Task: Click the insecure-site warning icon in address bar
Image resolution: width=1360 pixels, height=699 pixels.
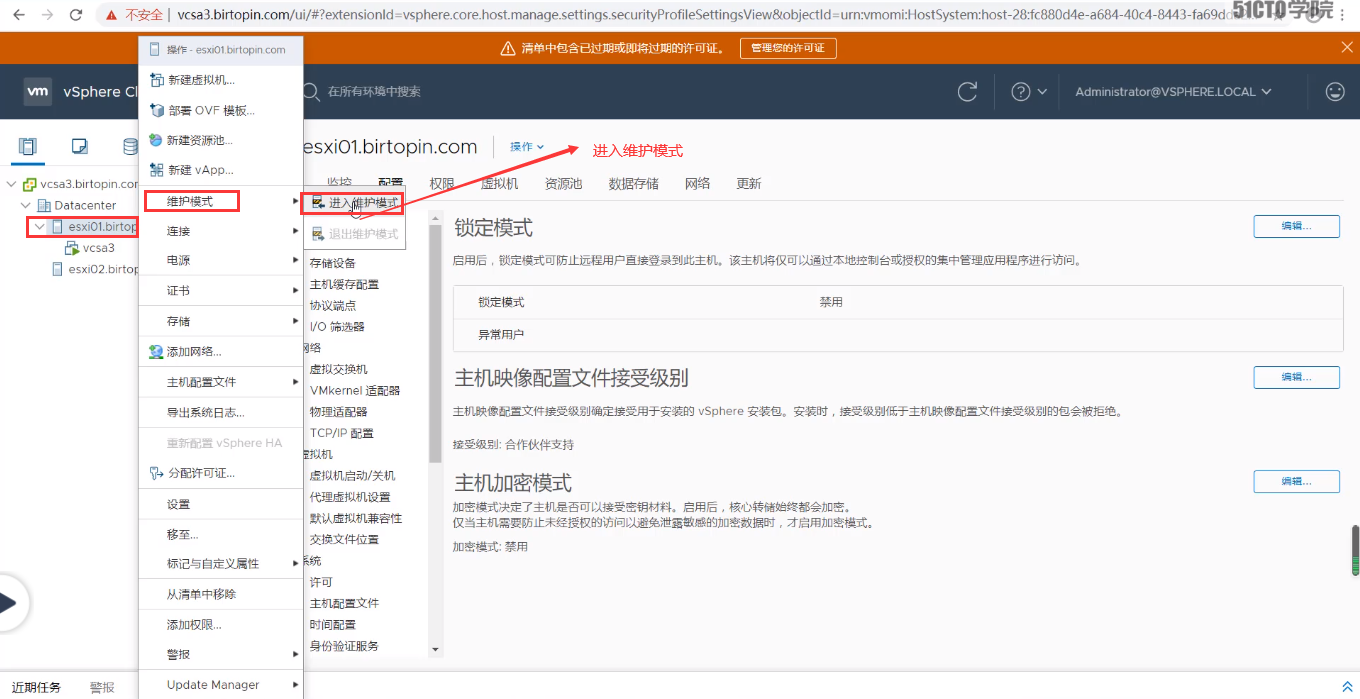Action: [x=112, y=15]
